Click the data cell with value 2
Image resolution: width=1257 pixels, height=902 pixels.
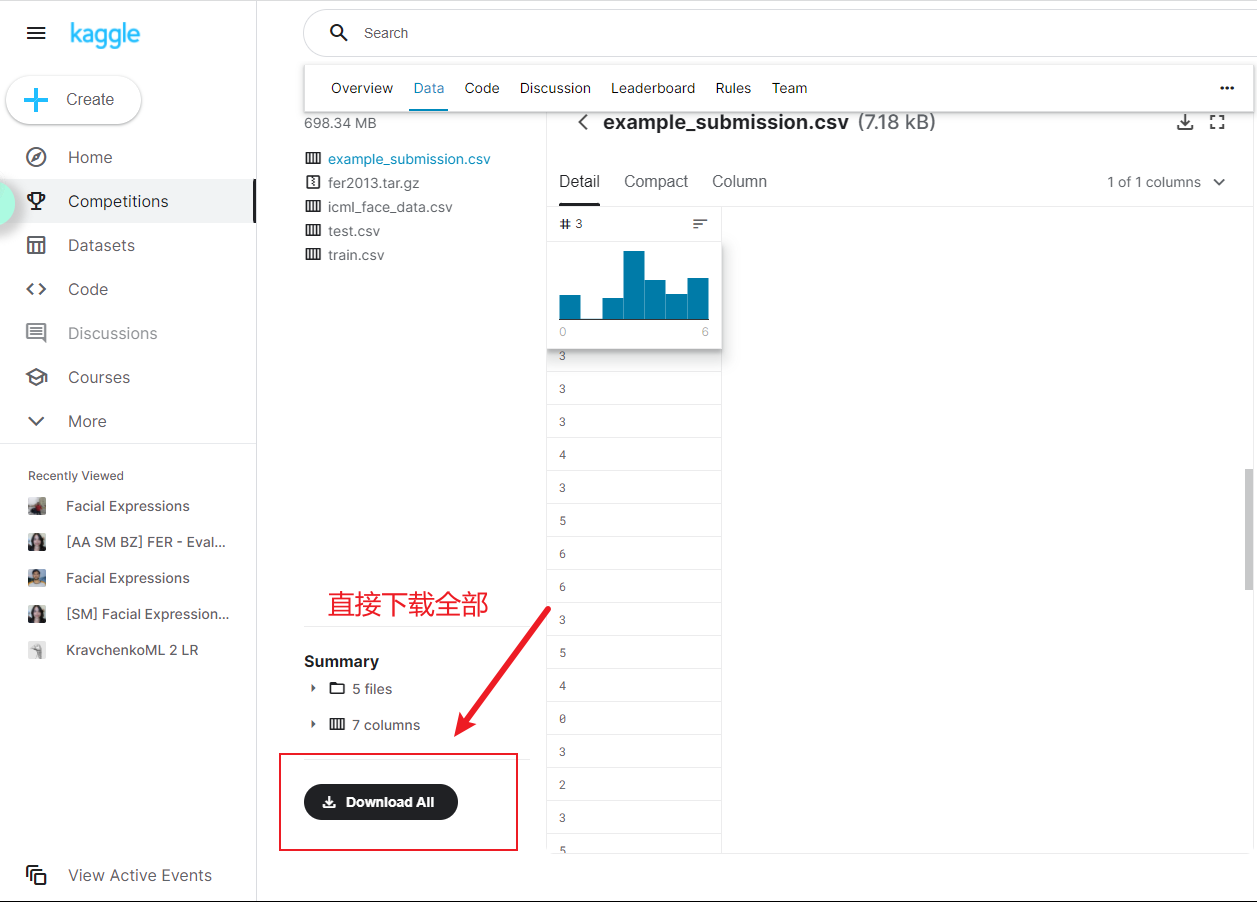[x=634, y=785]
